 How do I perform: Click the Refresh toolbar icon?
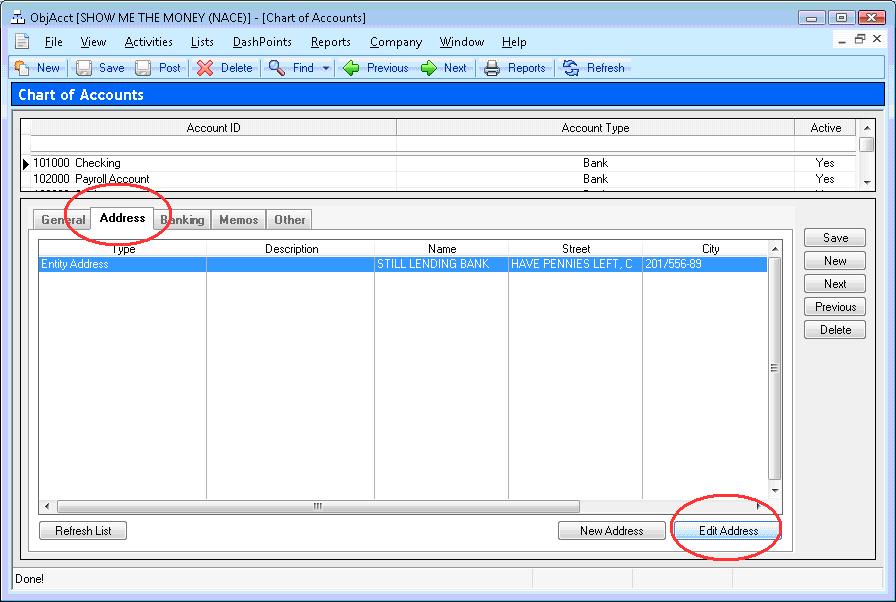click(571, 68)
